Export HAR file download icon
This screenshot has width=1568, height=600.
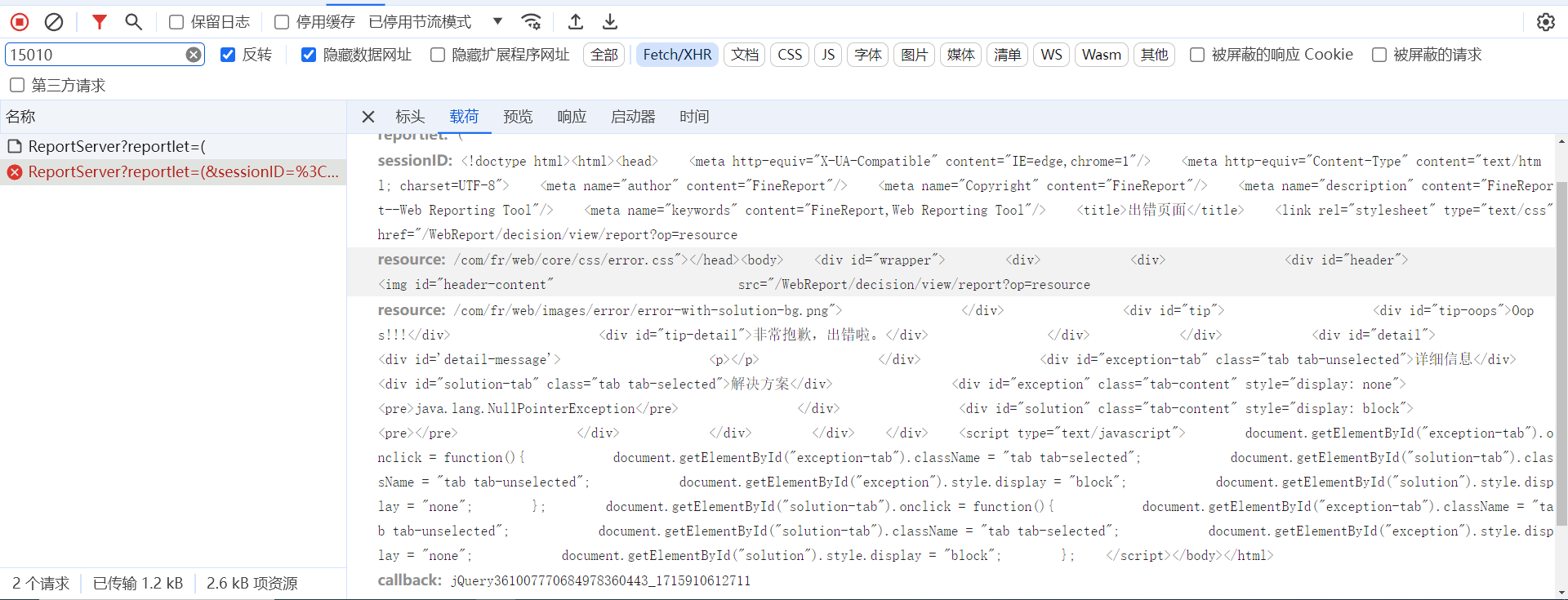(x=610, y=22)
